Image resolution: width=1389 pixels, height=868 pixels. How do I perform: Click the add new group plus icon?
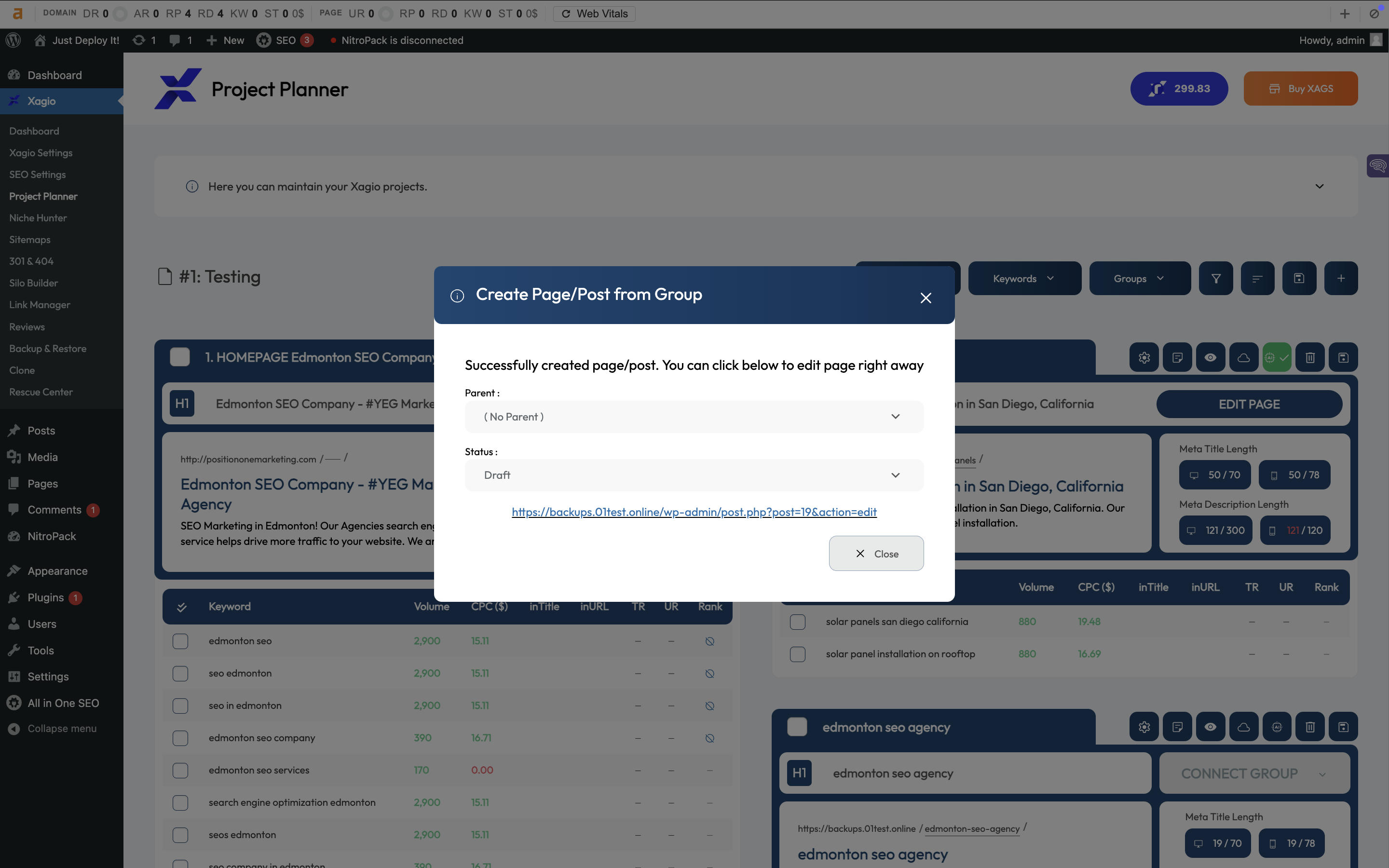pyautogui.click(x=1341, y=278)
